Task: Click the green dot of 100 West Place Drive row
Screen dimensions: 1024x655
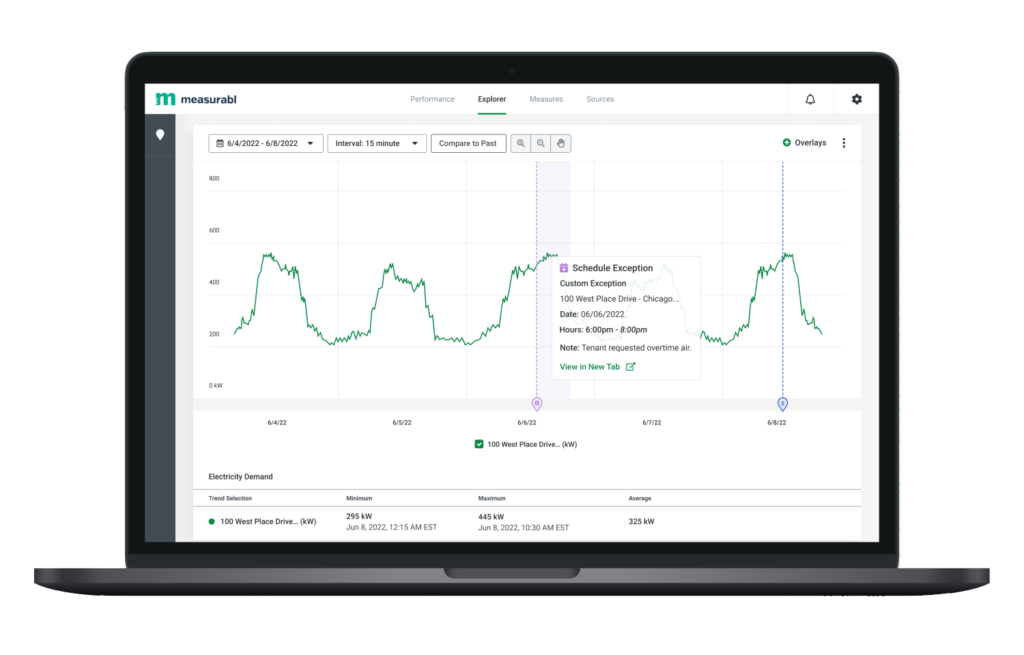Action: (212, 522)
